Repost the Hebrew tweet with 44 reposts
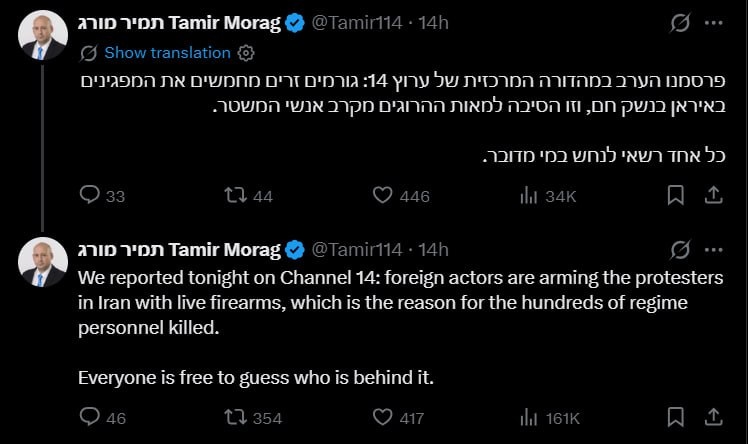Image resolution: width=748 pixels, height=444 pixels. pyautogui.click(x=236, y=195)
